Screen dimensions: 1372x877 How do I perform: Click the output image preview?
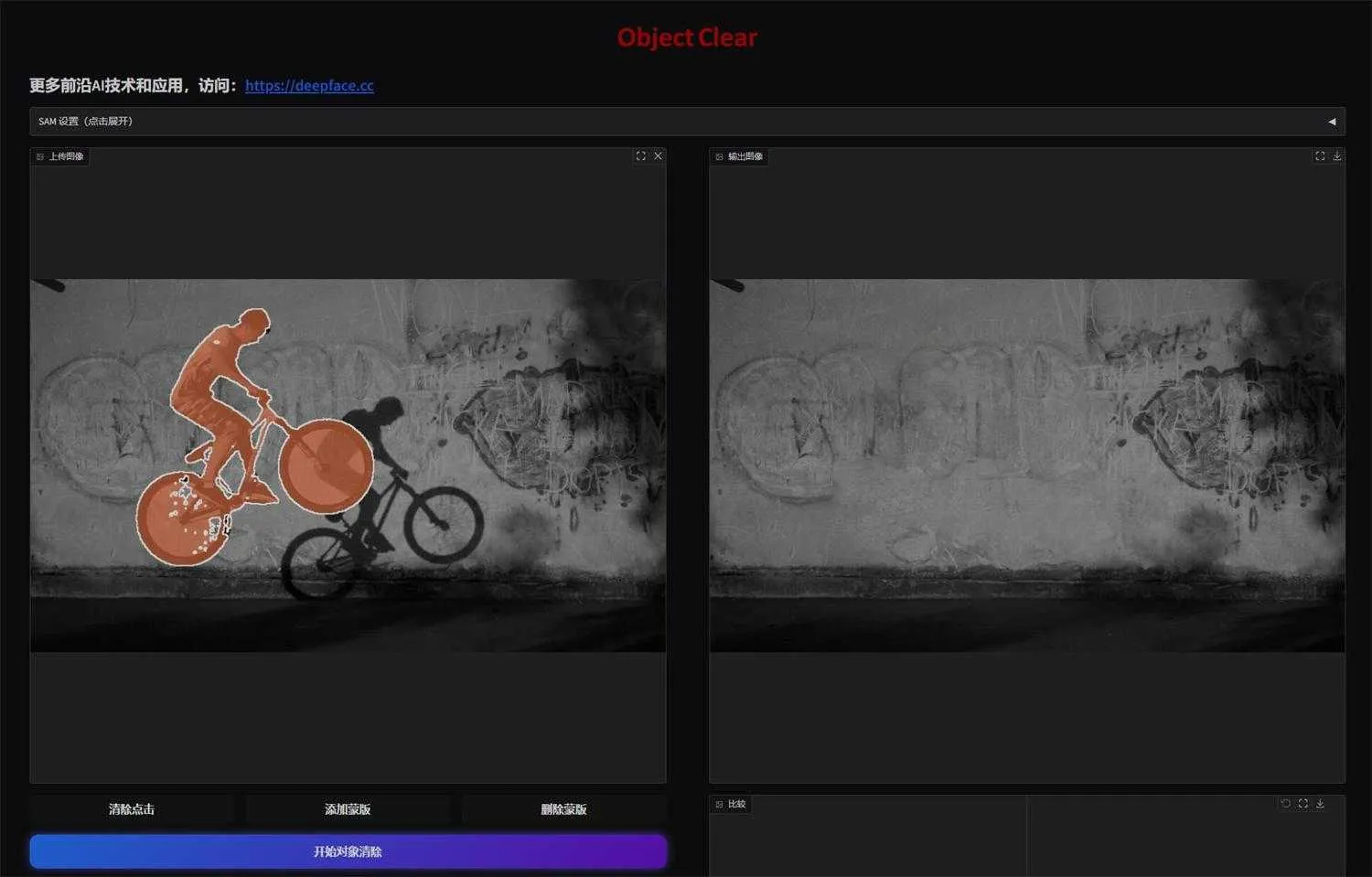coord(1027,465)
